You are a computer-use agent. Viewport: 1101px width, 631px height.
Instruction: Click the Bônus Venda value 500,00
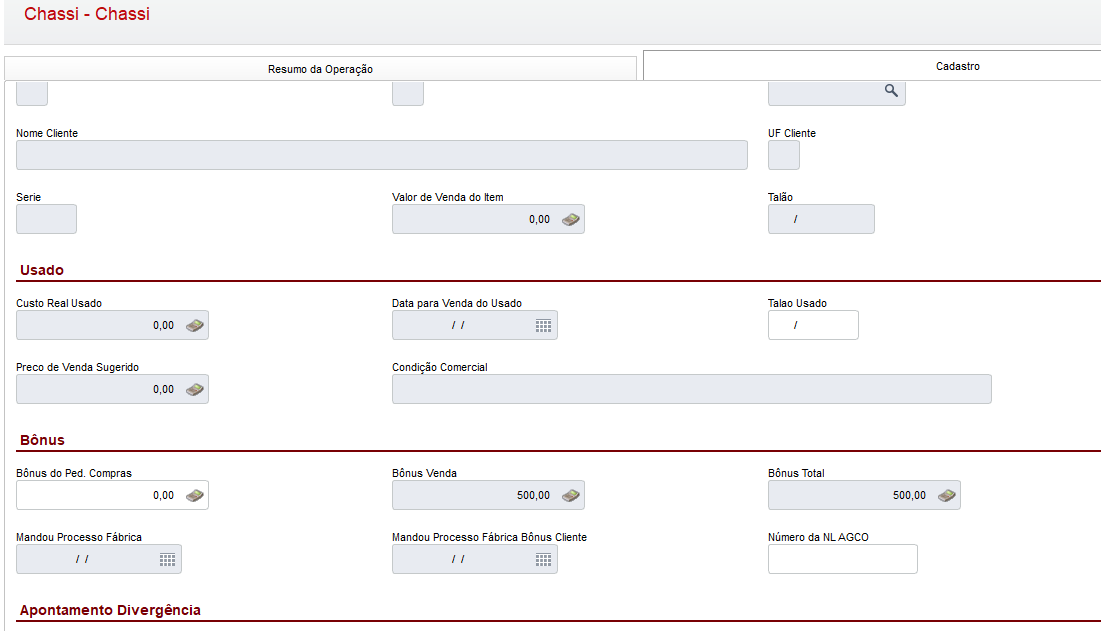533,496
